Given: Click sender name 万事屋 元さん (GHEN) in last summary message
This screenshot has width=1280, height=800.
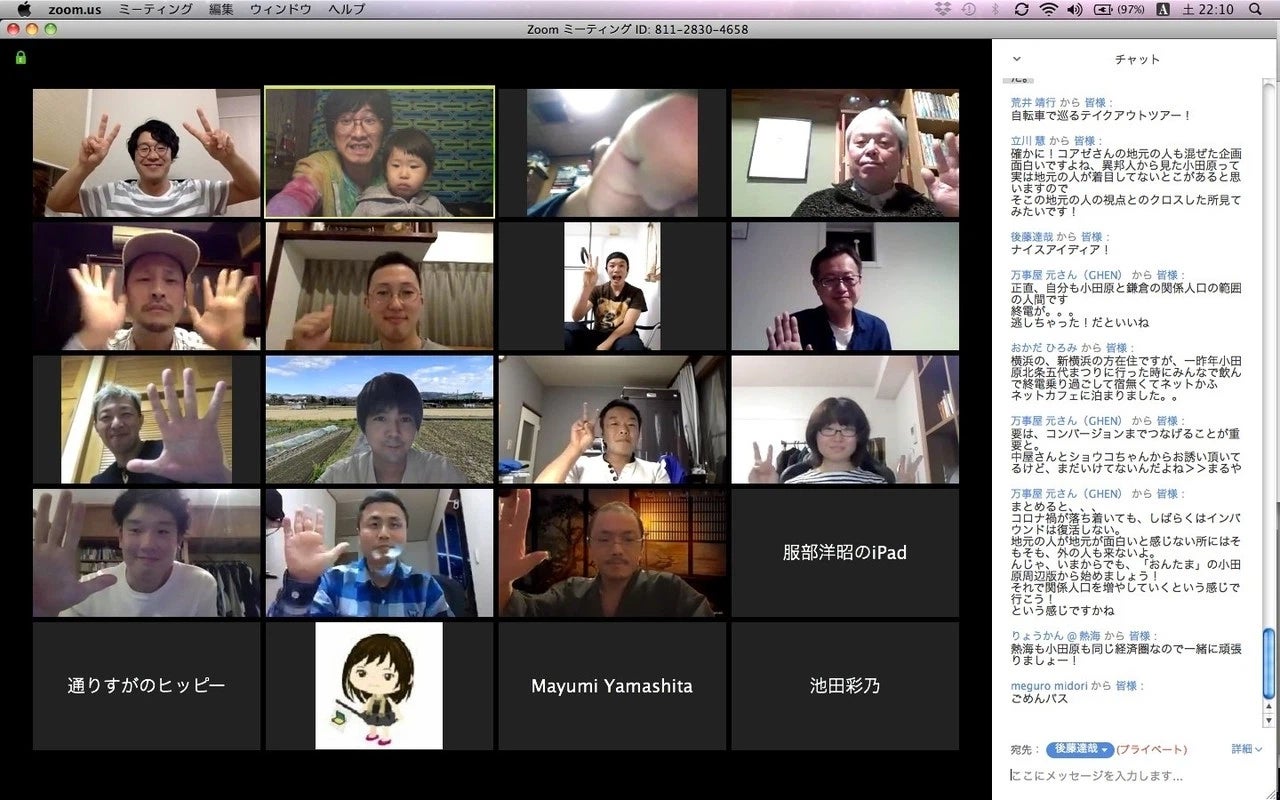Looking at the screenshot, I should coord(1066,494).
